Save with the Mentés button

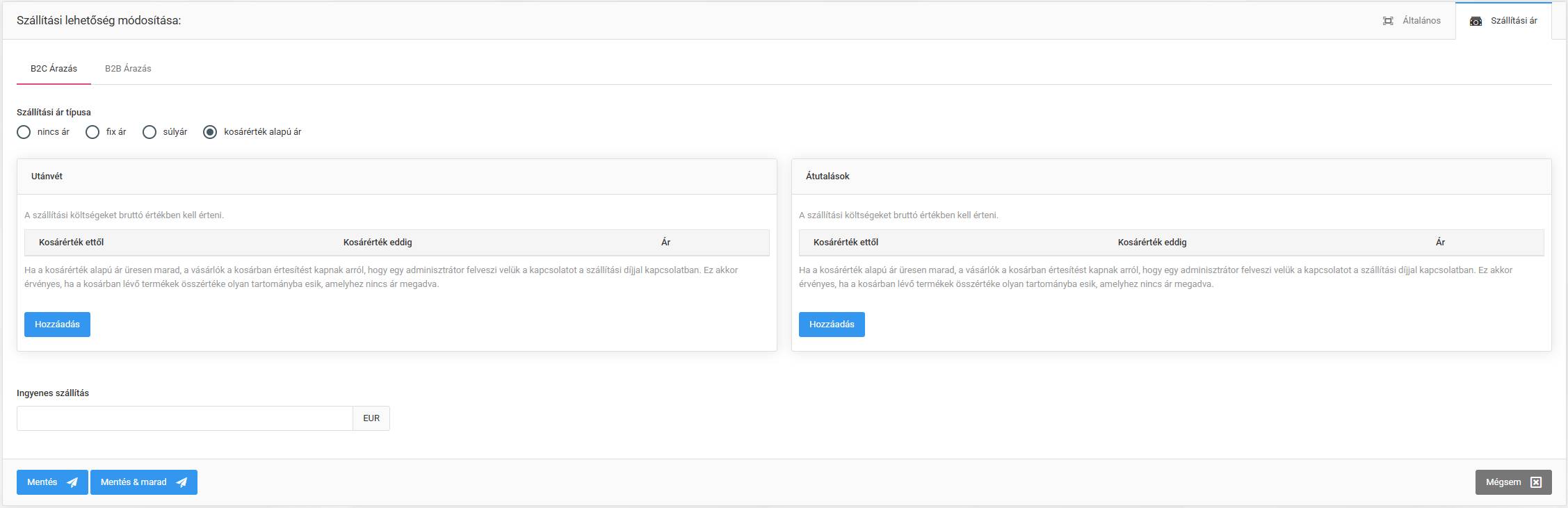click(x=52, y=482)
